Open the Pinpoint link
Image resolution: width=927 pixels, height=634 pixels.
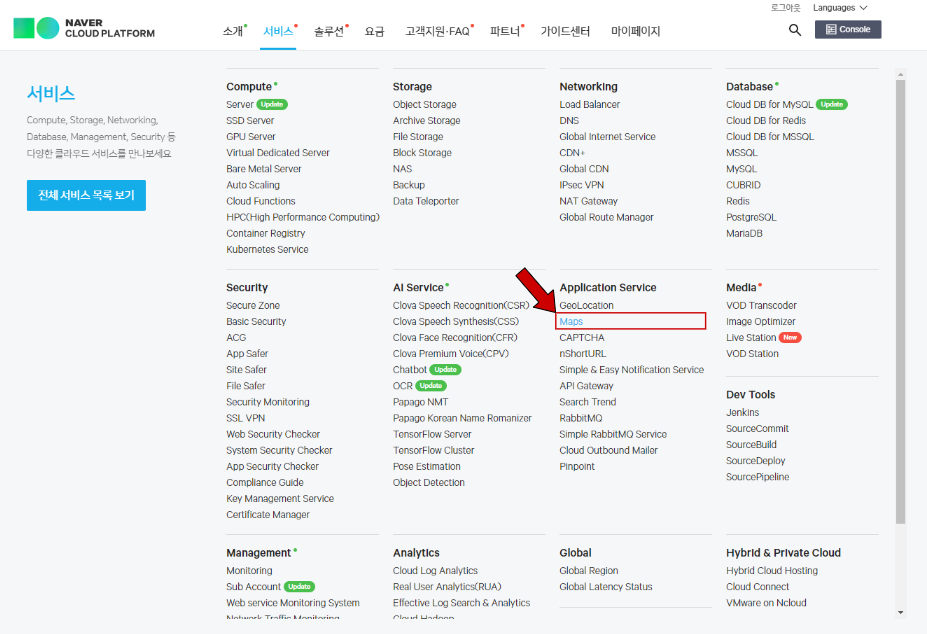(577, 467)
